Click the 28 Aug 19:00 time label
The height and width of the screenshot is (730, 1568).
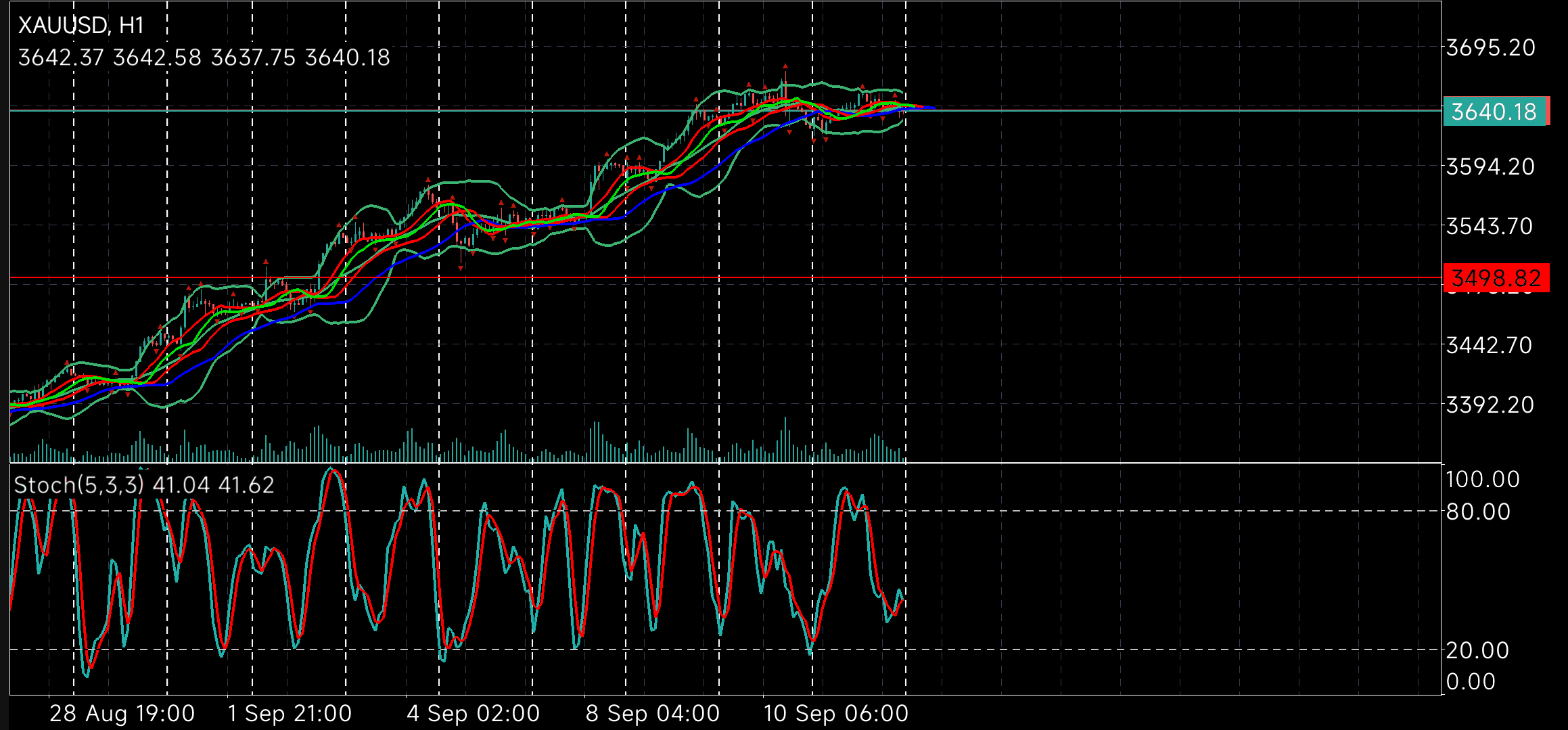click(122, 714)
